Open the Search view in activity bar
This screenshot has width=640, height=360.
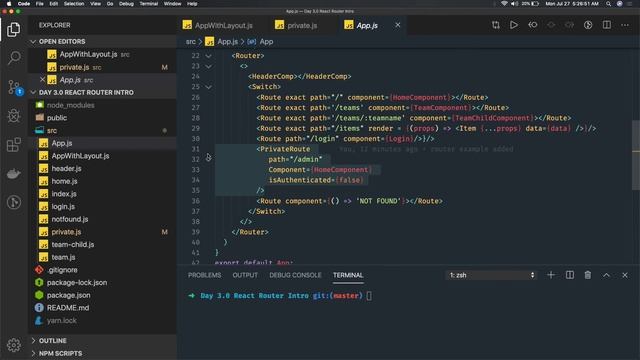tap(14, 58)
